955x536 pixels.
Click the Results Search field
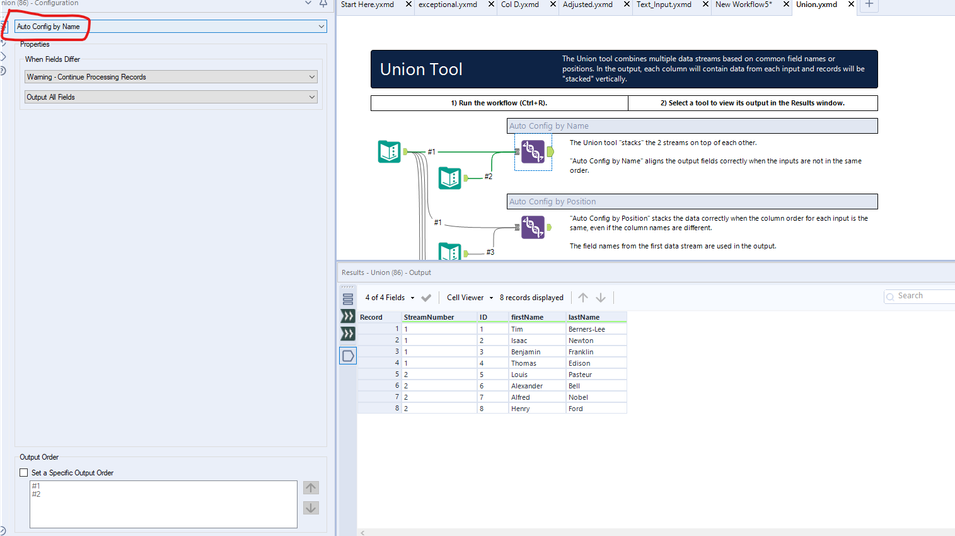click(921, 296)
